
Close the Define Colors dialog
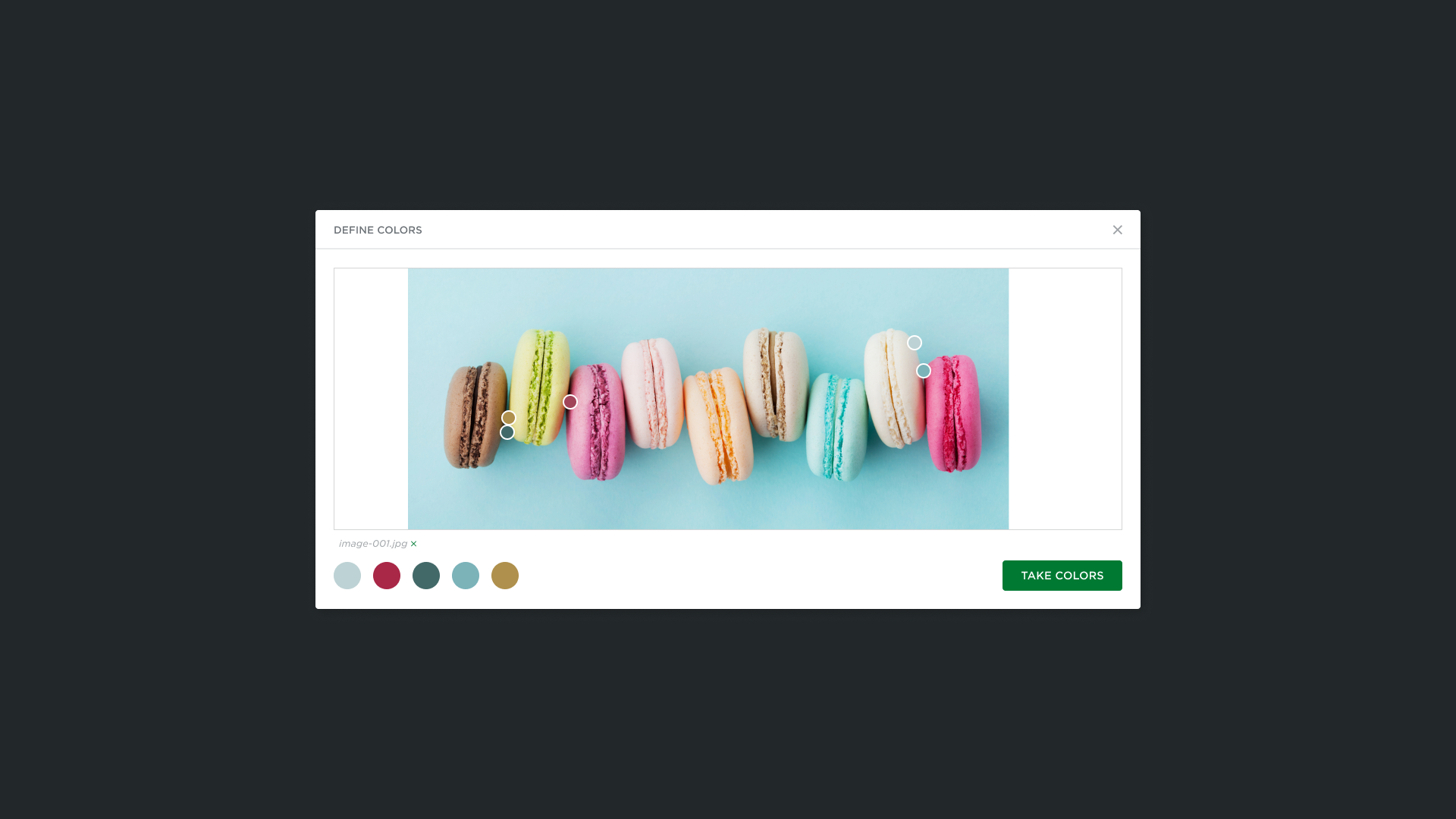1117,230
